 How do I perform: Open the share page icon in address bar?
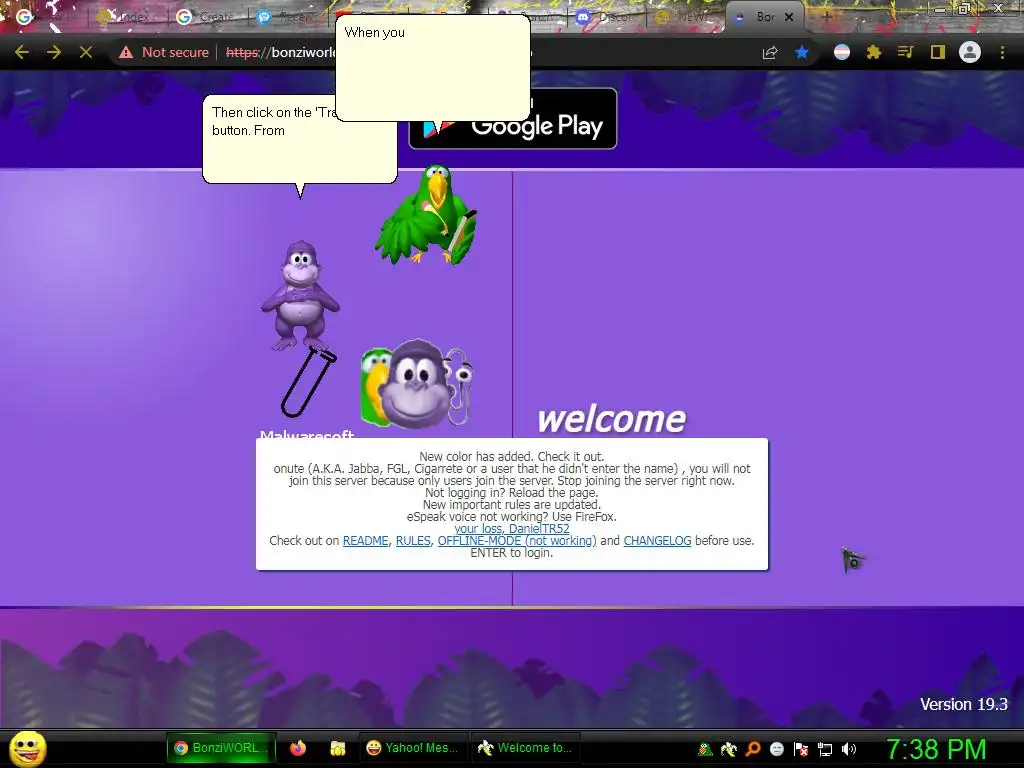click(770, 52)
